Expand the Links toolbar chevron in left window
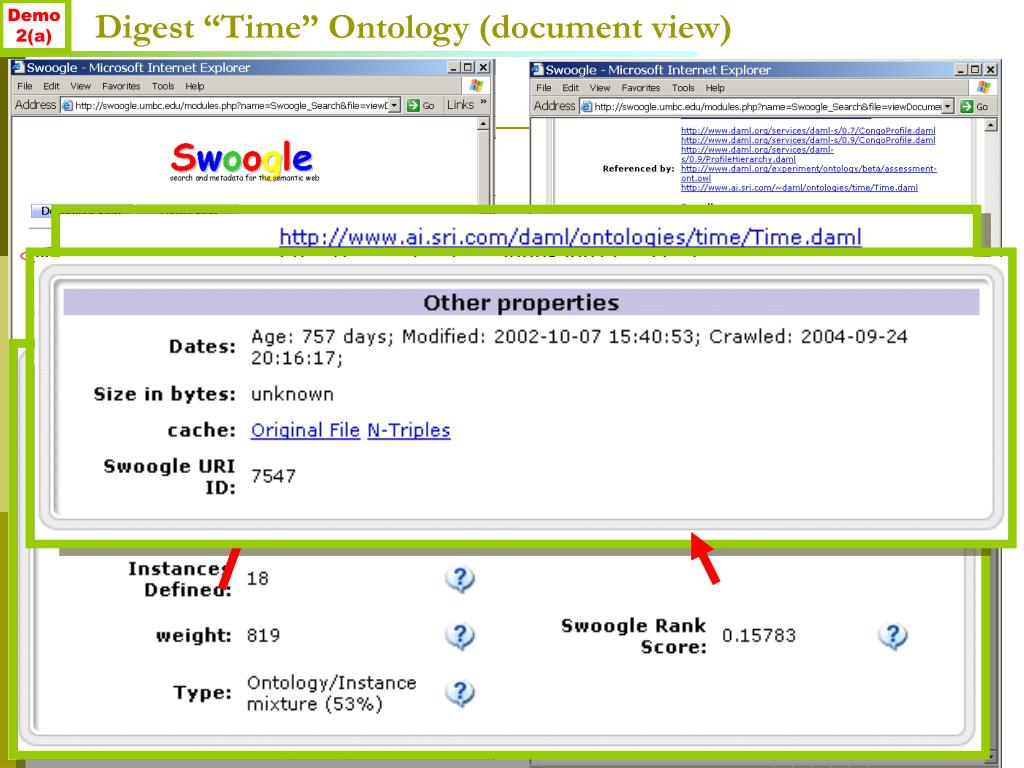The width and height of the screenshot is (1024, 768). 483,103
